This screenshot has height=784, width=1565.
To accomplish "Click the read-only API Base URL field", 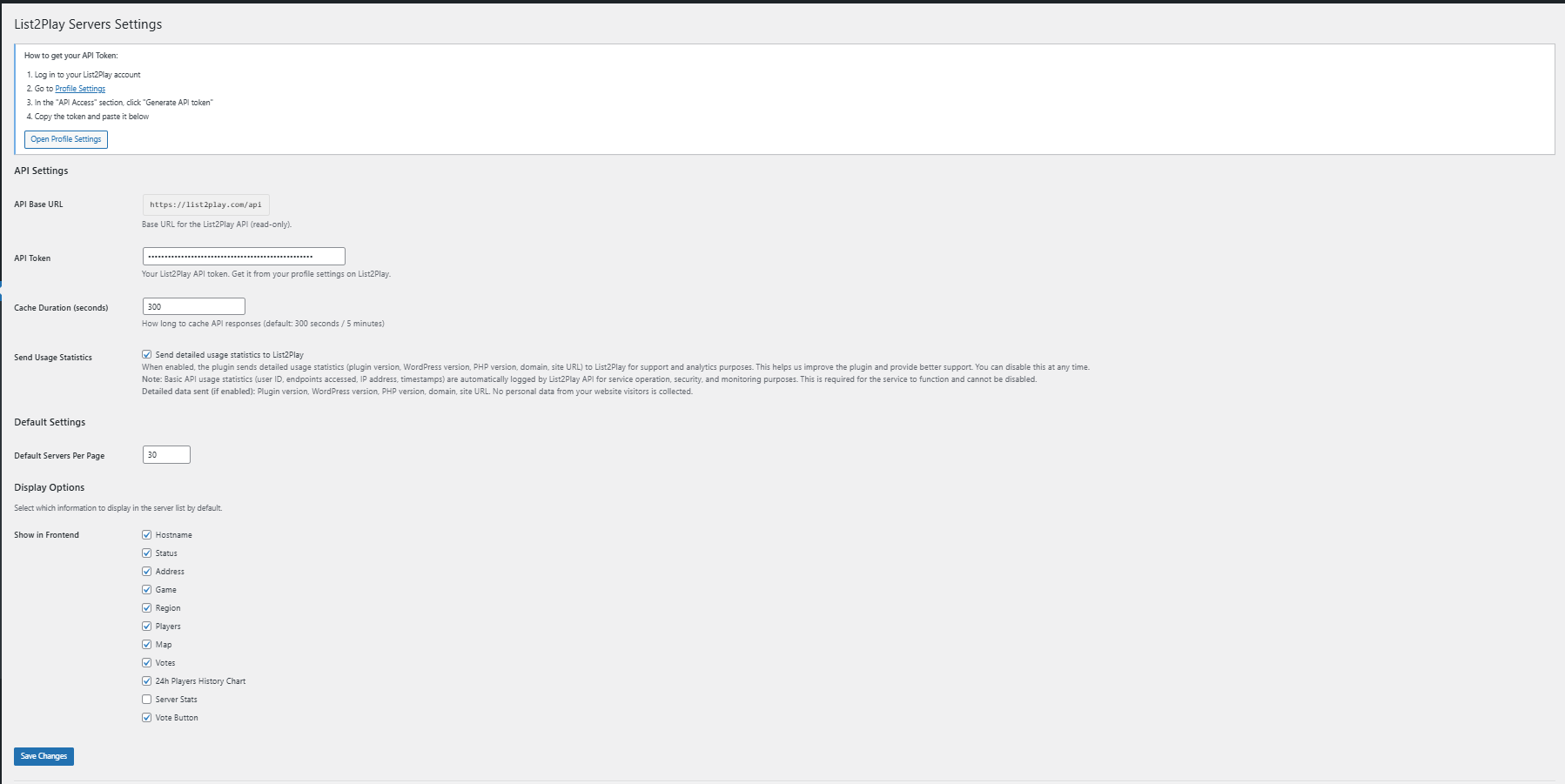I will pos(206,204).
